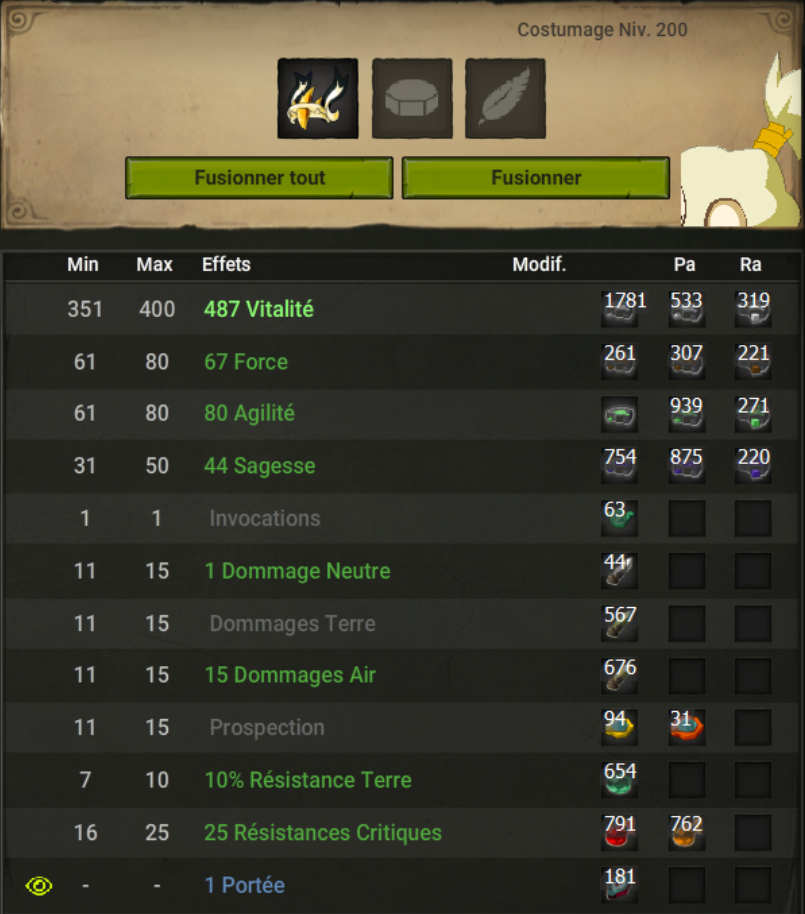Click the Fusionner button

click(x=536, y=178)
